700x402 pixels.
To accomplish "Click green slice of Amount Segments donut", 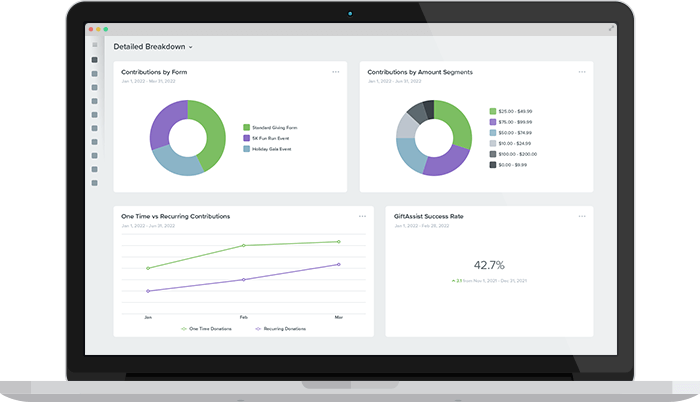I will tap(460, 123).
